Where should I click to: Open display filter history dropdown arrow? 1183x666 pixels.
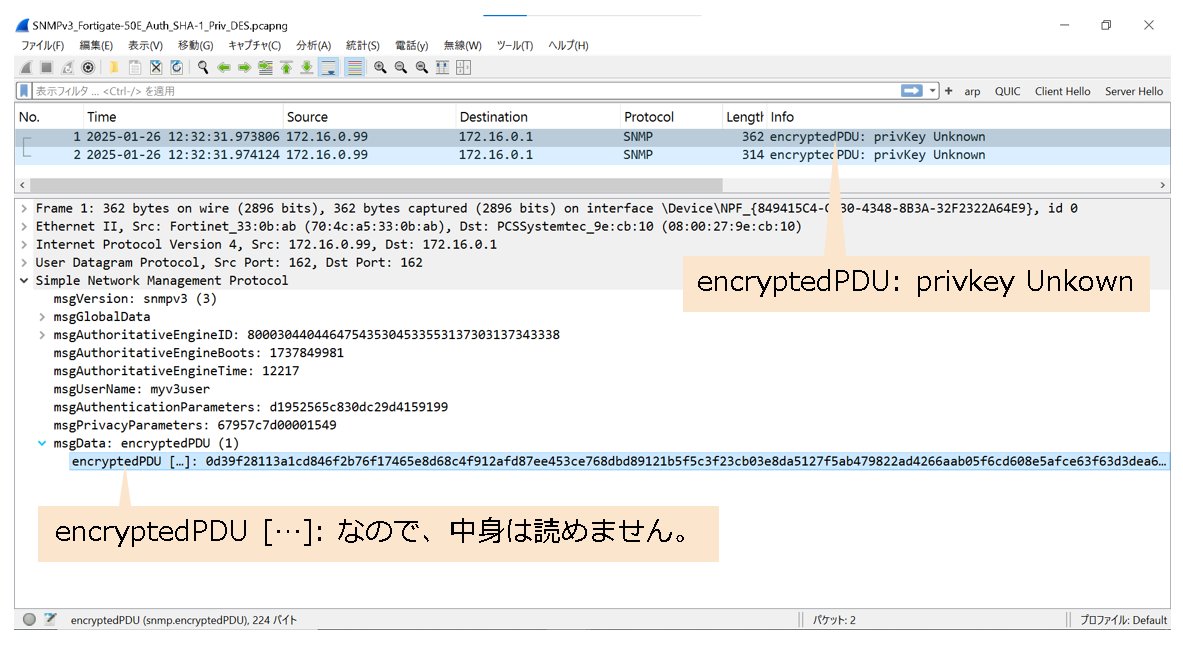pyautogui.click(x=933, y=91)
